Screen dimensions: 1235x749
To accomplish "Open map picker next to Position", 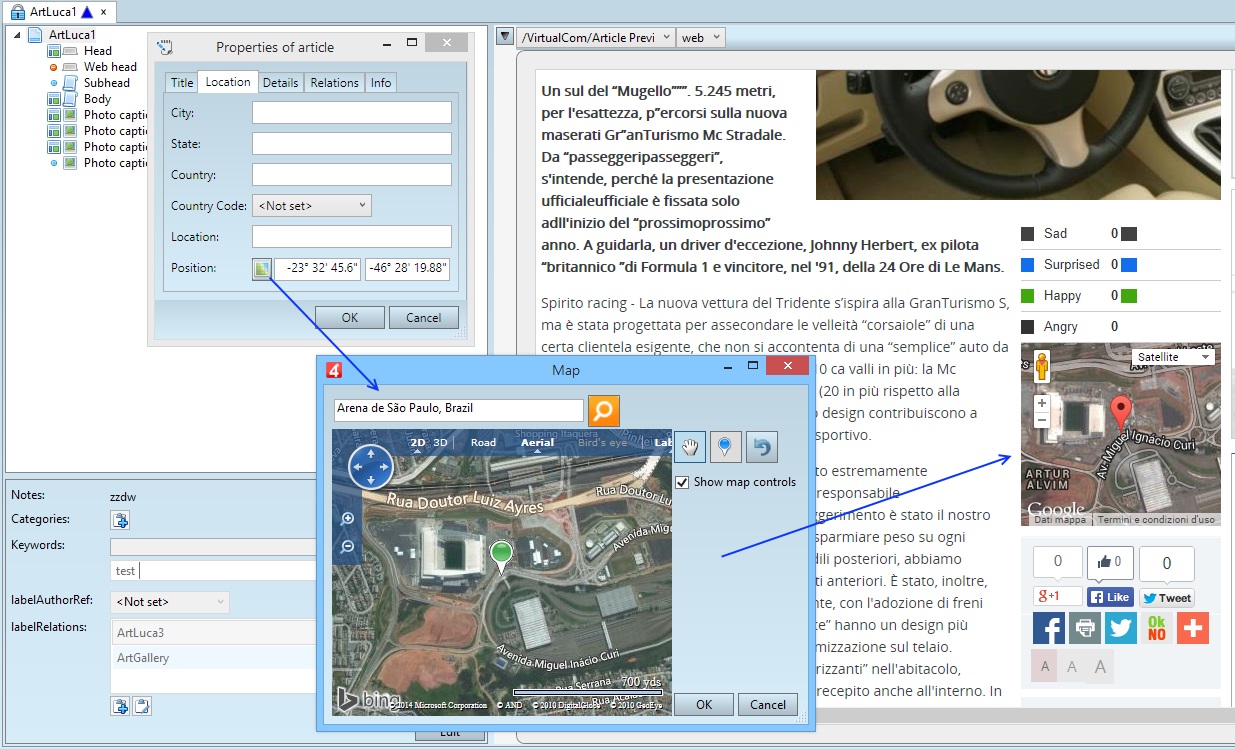I will tap(262, 269).
